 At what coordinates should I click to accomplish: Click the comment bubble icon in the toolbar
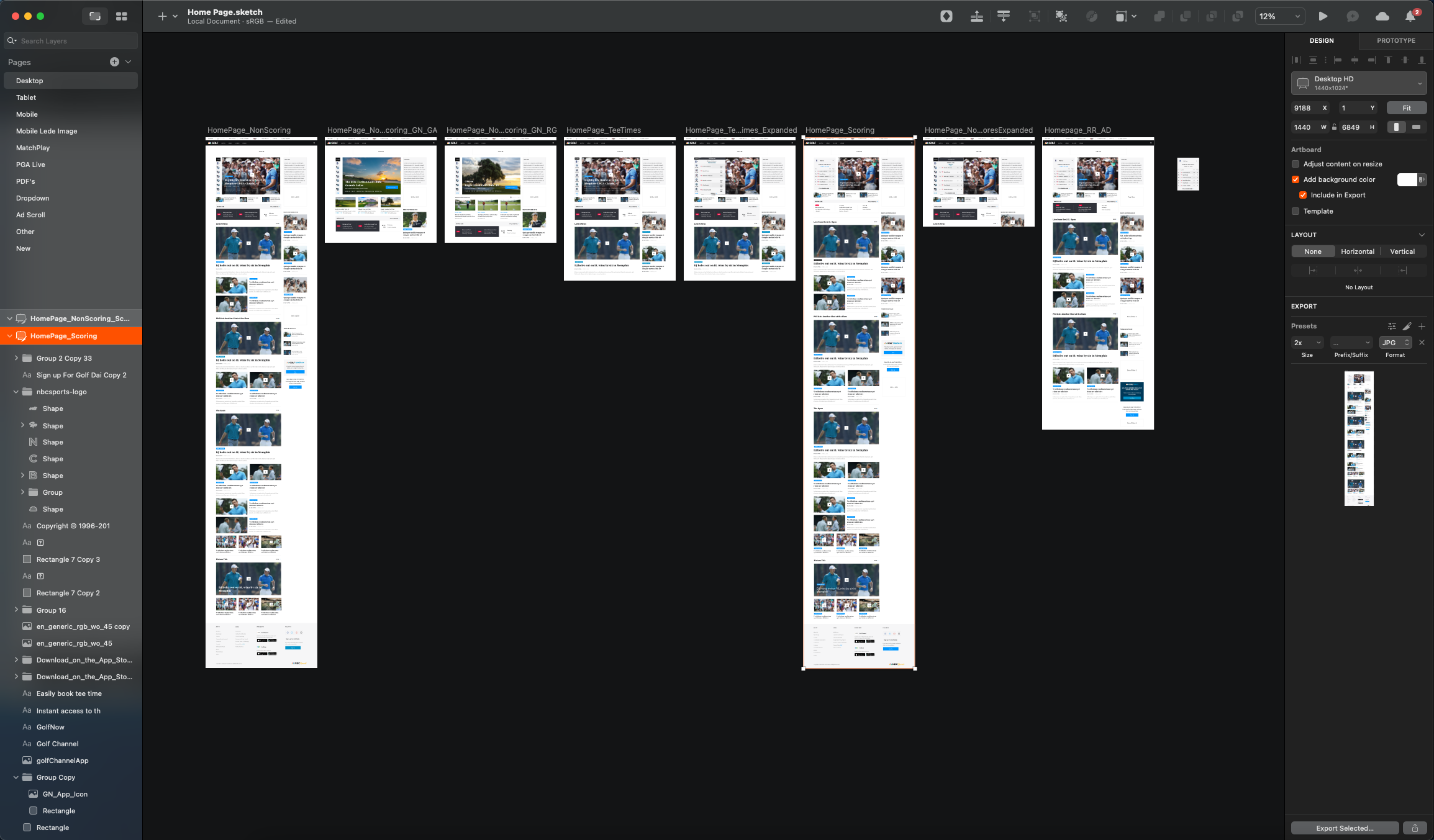1352,16
